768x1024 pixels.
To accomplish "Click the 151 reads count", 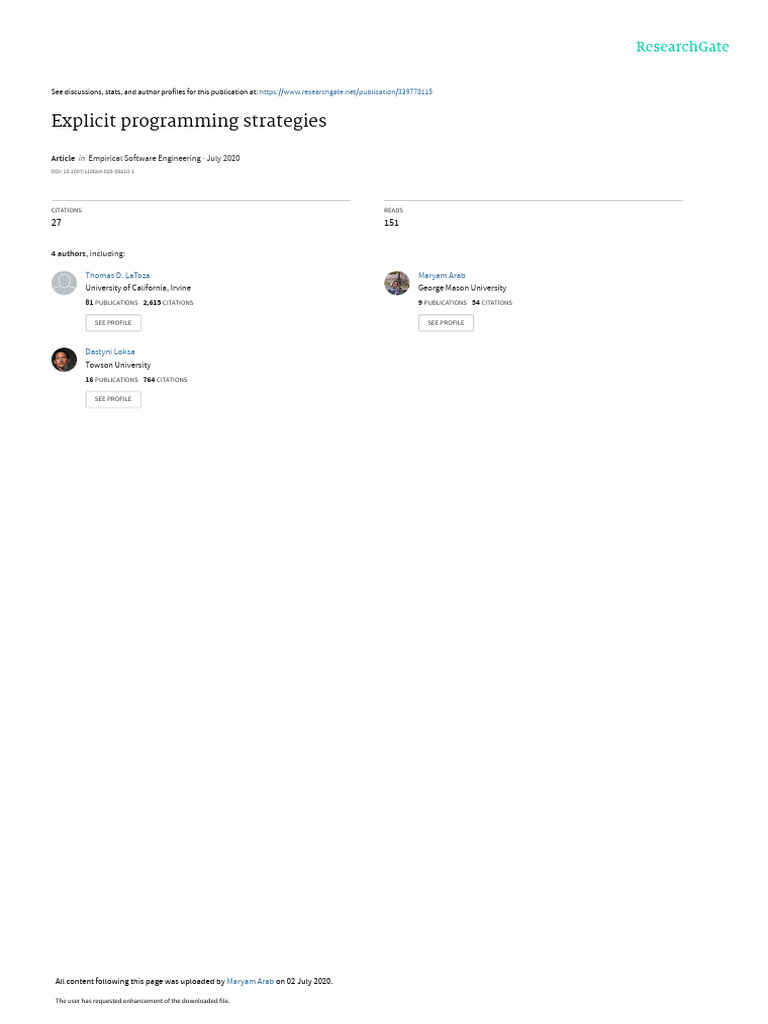I will tap(391, 223).
